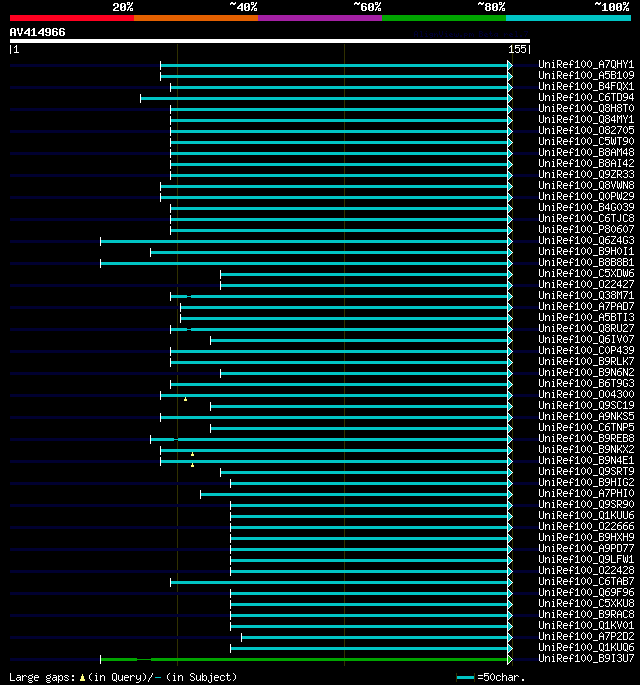Open hit UniRef100_A7QHY1
The width and height of the screenshot is (640, 685).
pyautogui.click(x=586, y=64)
